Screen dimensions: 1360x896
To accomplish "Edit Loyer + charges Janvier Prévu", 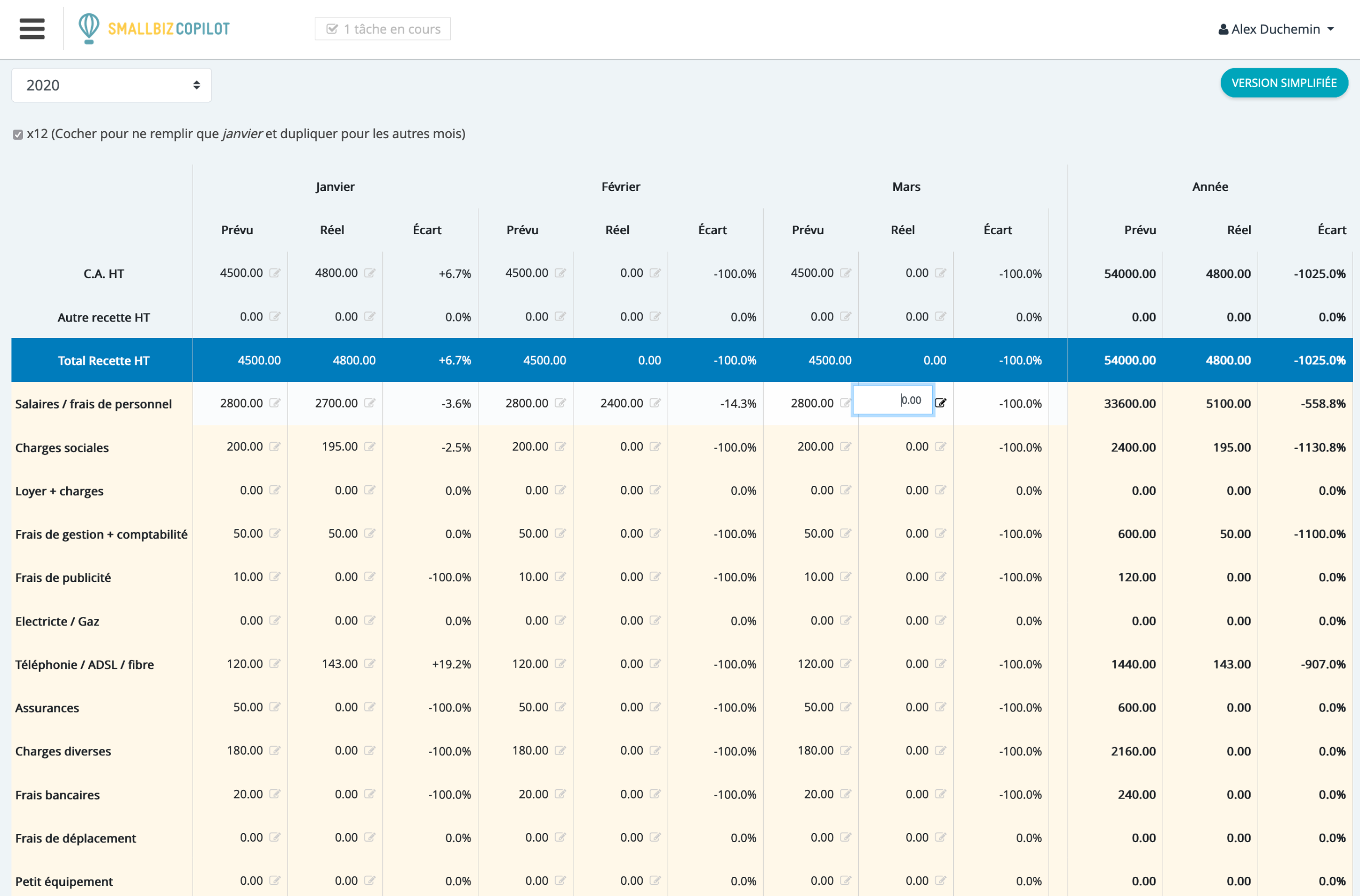I will point(275,490).
